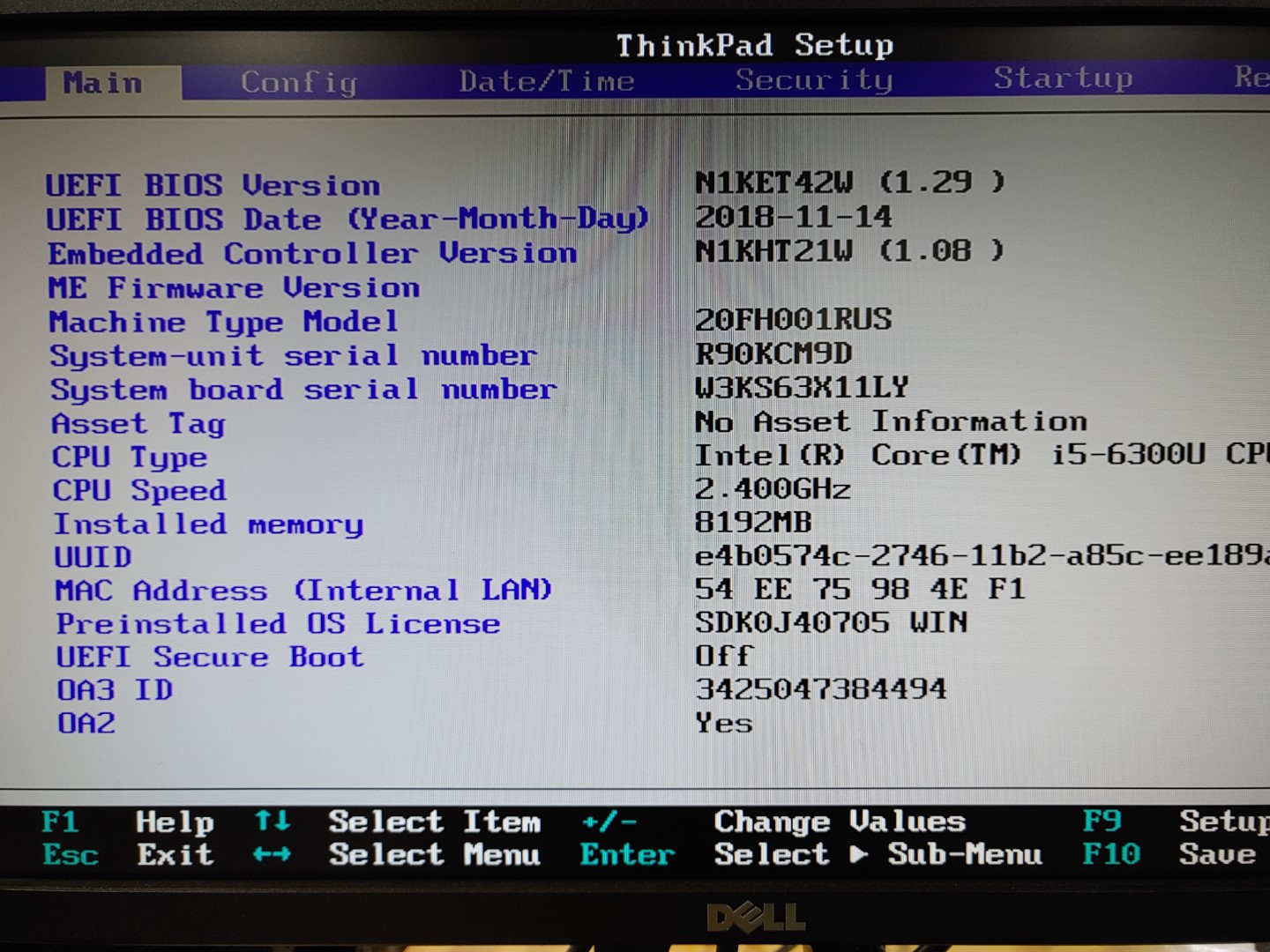Open the Startup menu

coord(1064,78)
